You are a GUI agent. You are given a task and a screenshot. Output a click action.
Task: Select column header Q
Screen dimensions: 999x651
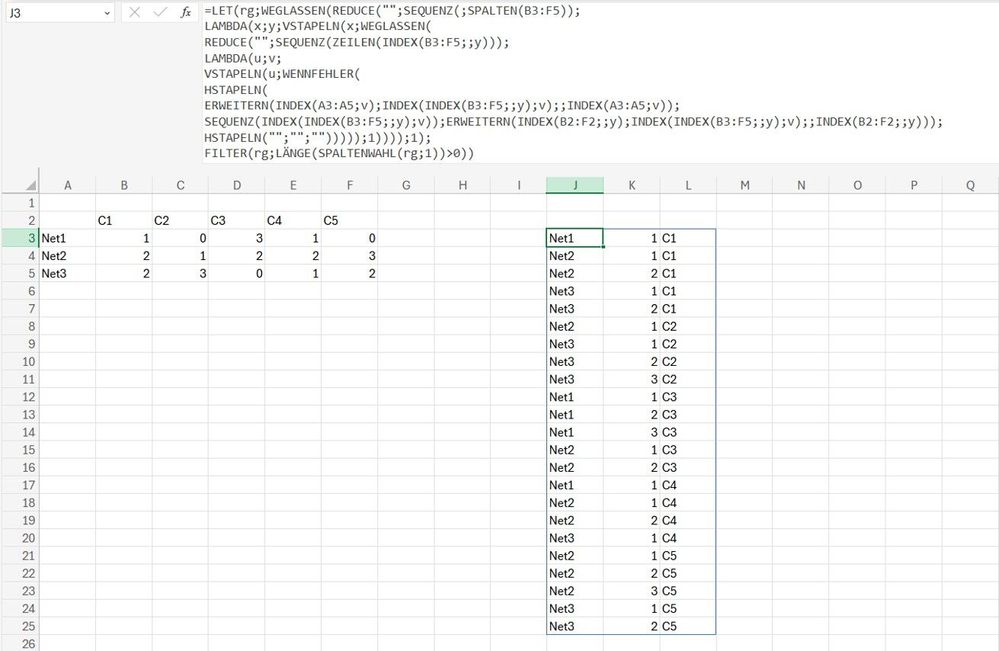pos(969,185)
